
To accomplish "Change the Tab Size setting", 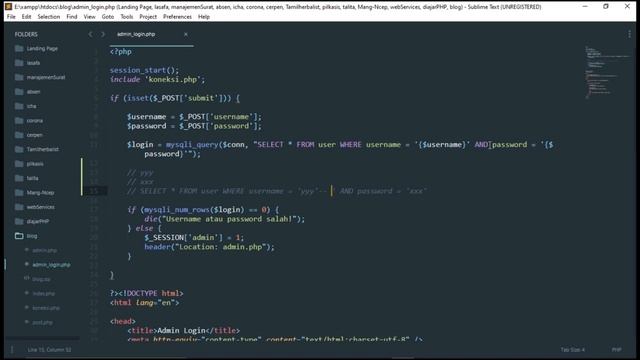I will tap(573, 350).
